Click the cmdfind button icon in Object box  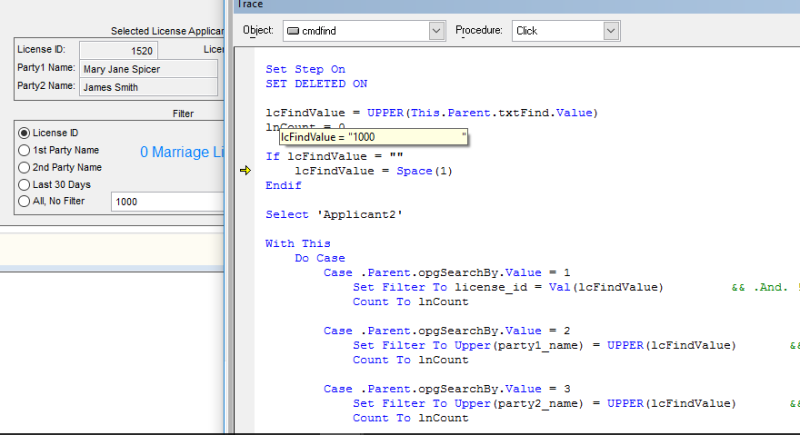[293, 31]
